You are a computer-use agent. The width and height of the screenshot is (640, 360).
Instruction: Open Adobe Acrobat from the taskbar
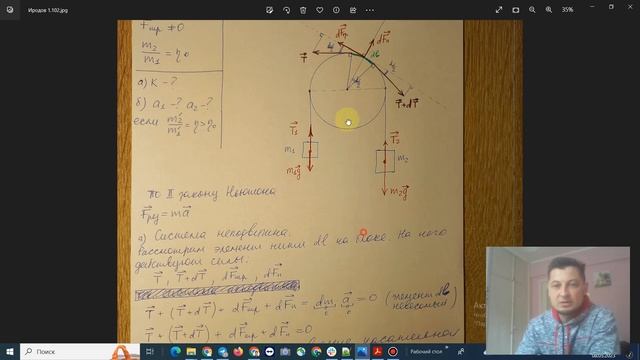[378, 351]
